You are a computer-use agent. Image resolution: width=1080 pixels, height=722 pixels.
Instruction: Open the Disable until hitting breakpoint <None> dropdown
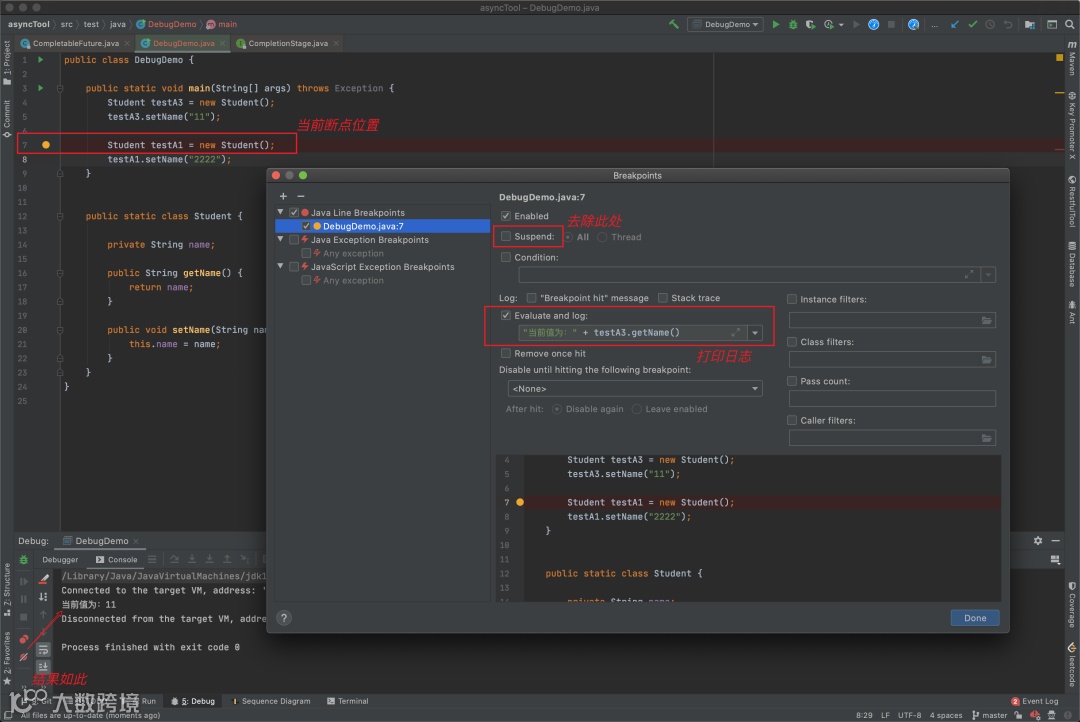(x=635, y=388)
